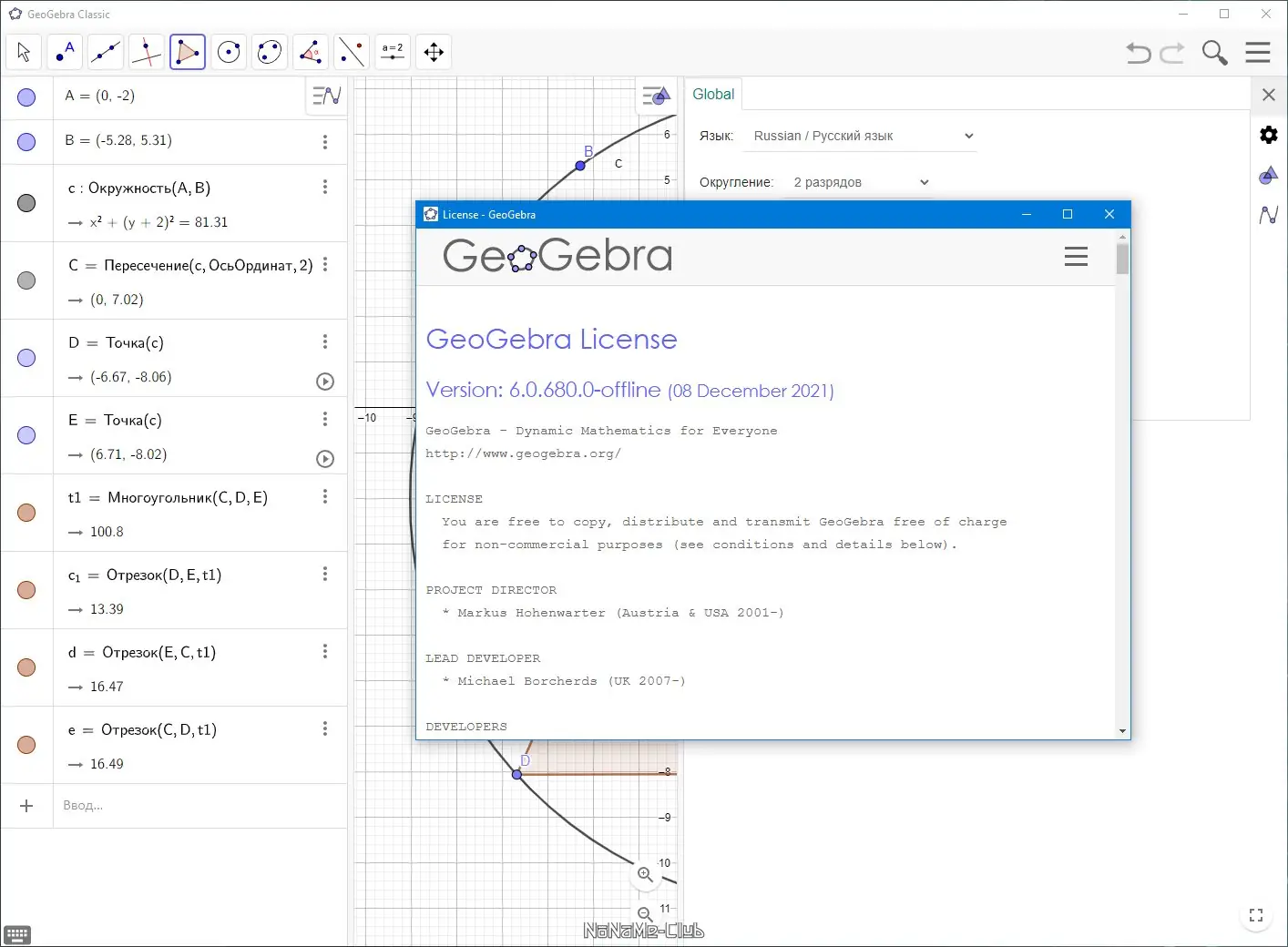Click the Undo arrow icon

click(1139, 53)
